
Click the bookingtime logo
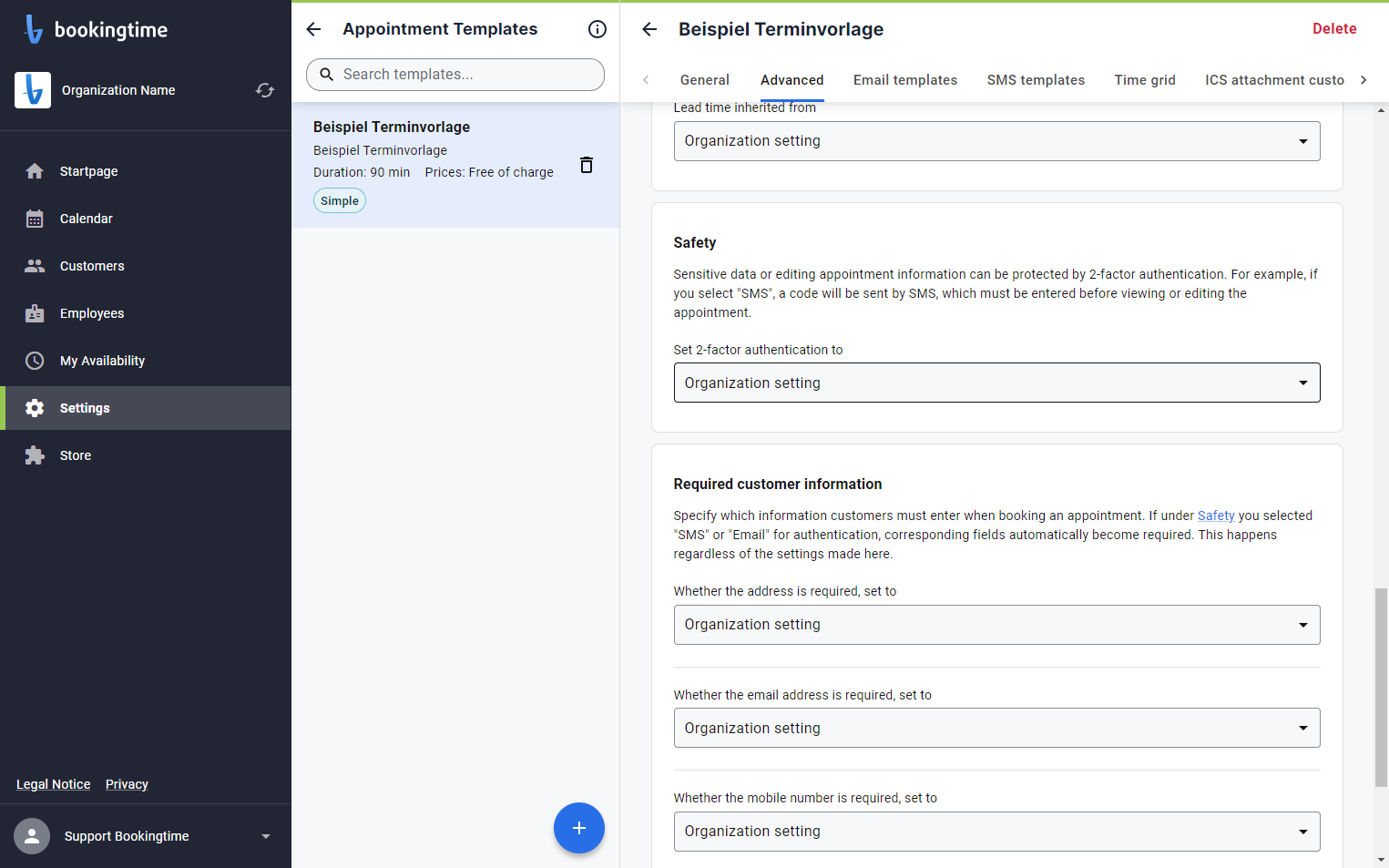pyautogui.click(x=96, y=29)
